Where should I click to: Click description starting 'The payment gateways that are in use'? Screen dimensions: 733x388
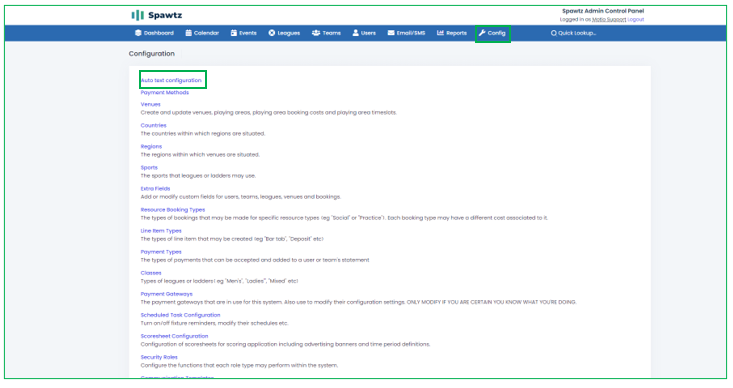pos(359,302)
